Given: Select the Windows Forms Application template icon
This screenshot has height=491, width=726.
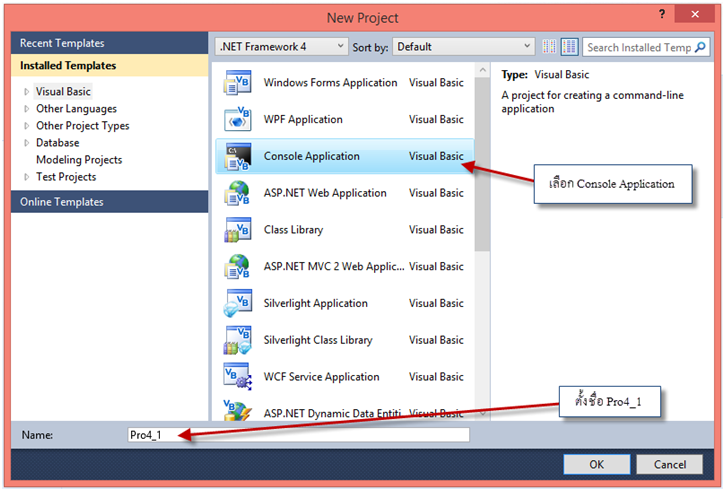Looking at the screenshot, I should pyautogui.click(x=238, y=82).
